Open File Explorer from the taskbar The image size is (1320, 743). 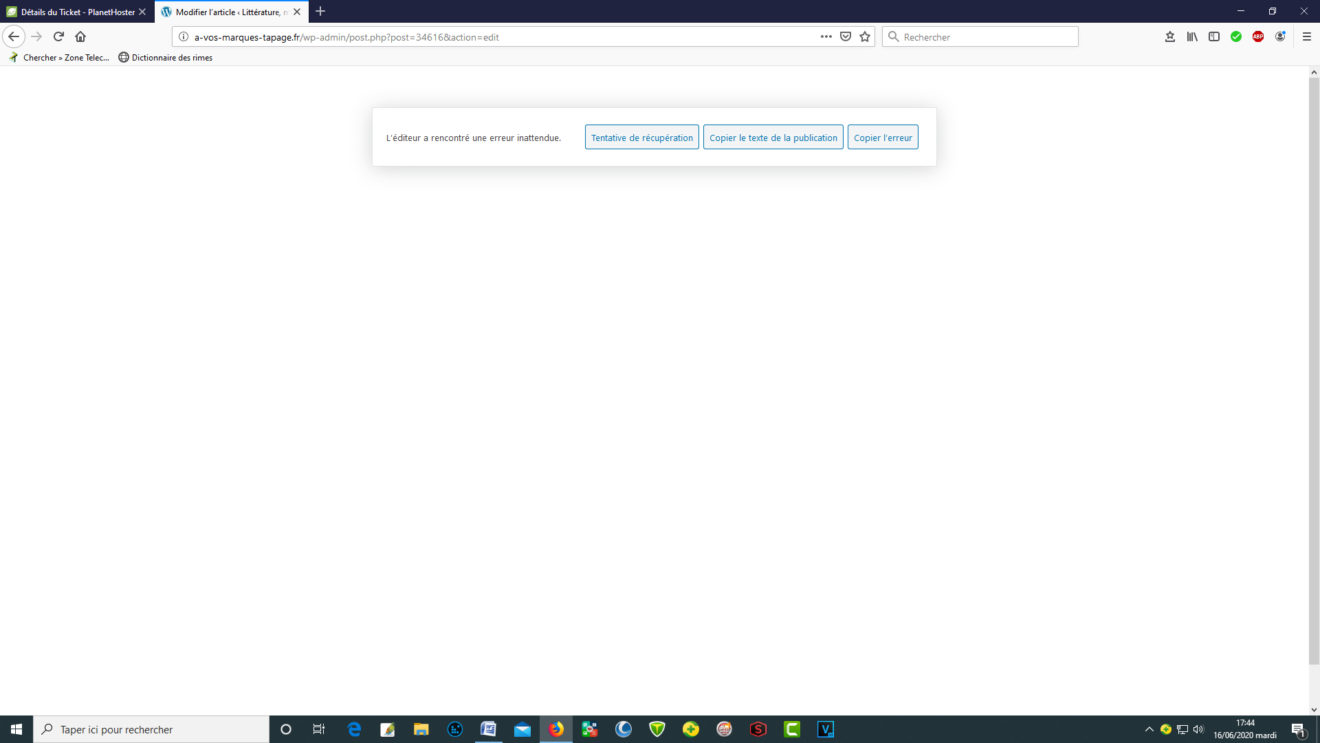[x=421, y=729]
